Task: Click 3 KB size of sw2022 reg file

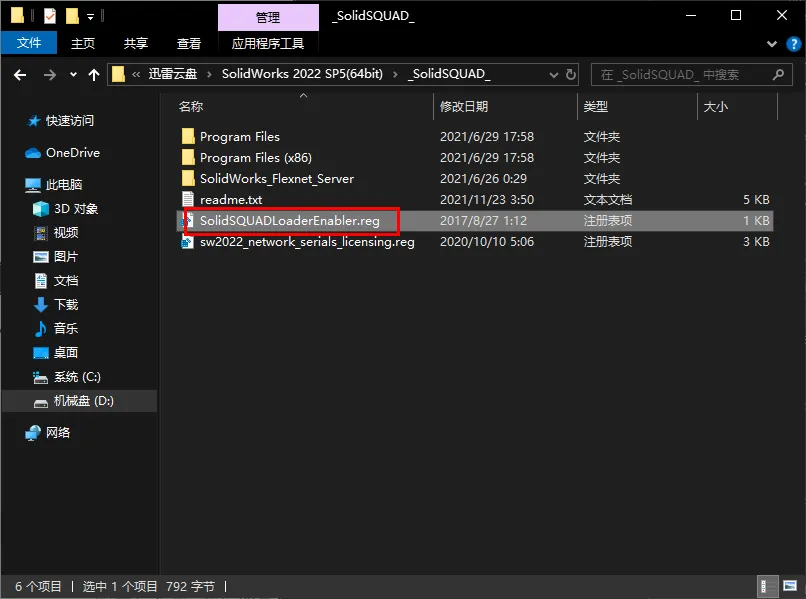Action: (756, 242)
